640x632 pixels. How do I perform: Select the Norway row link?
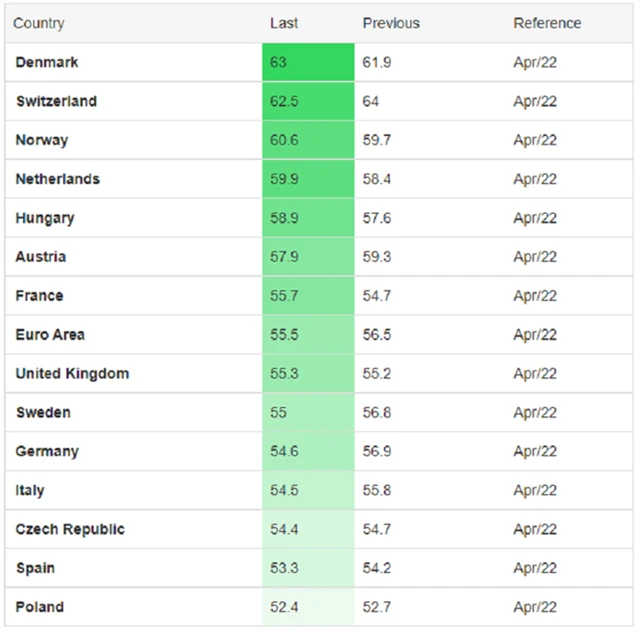tap(42, 140)
